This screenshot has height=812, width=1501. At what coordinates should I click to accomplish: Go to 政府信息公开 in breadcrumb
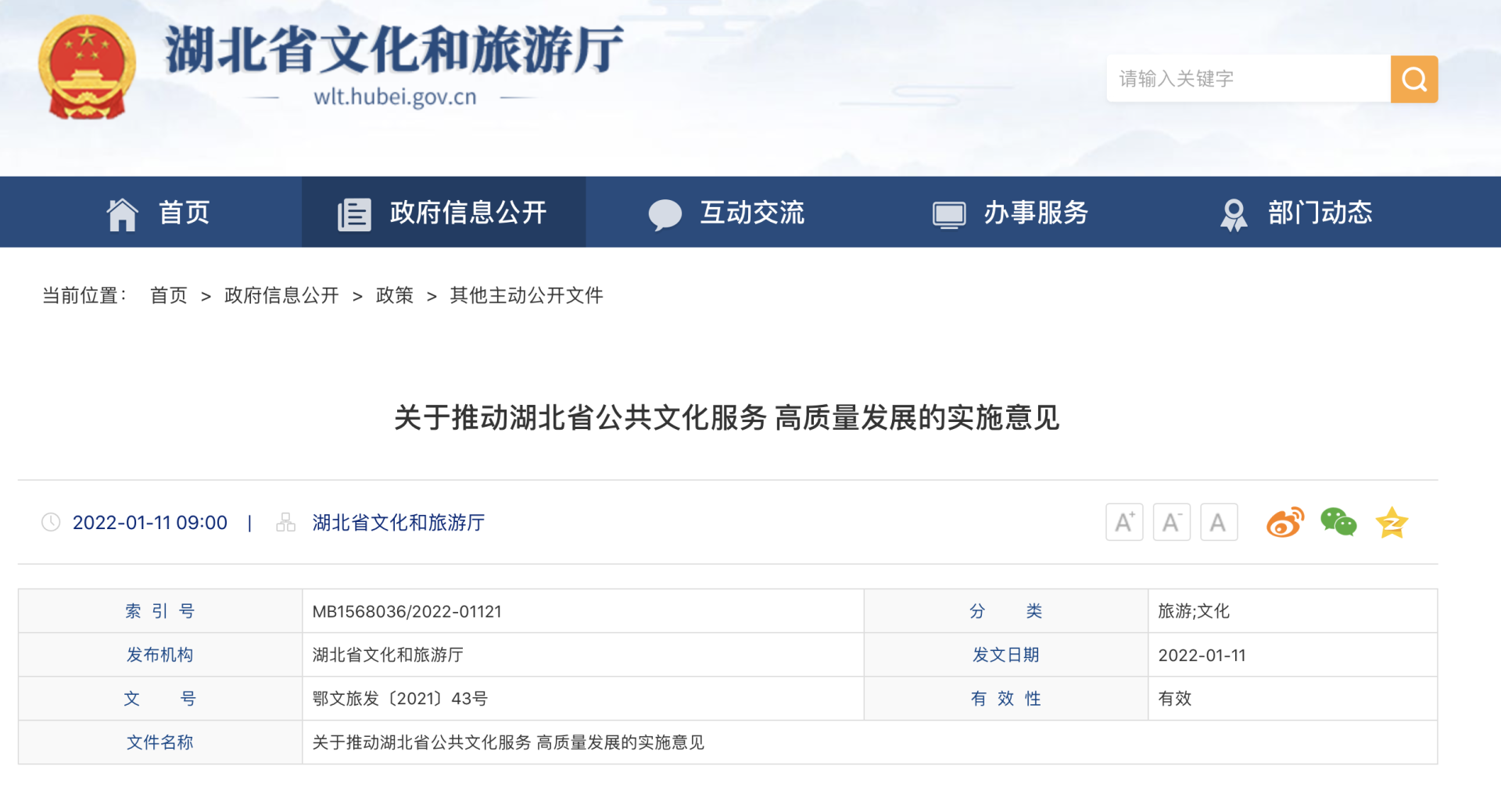tap(281, 295)
